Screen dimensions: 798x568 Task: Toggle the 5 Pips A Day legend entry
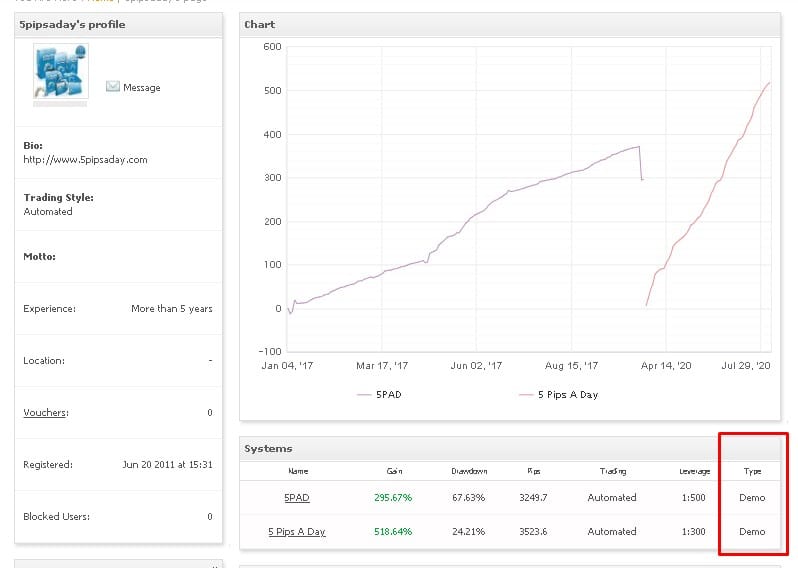[x=558, y=394]
